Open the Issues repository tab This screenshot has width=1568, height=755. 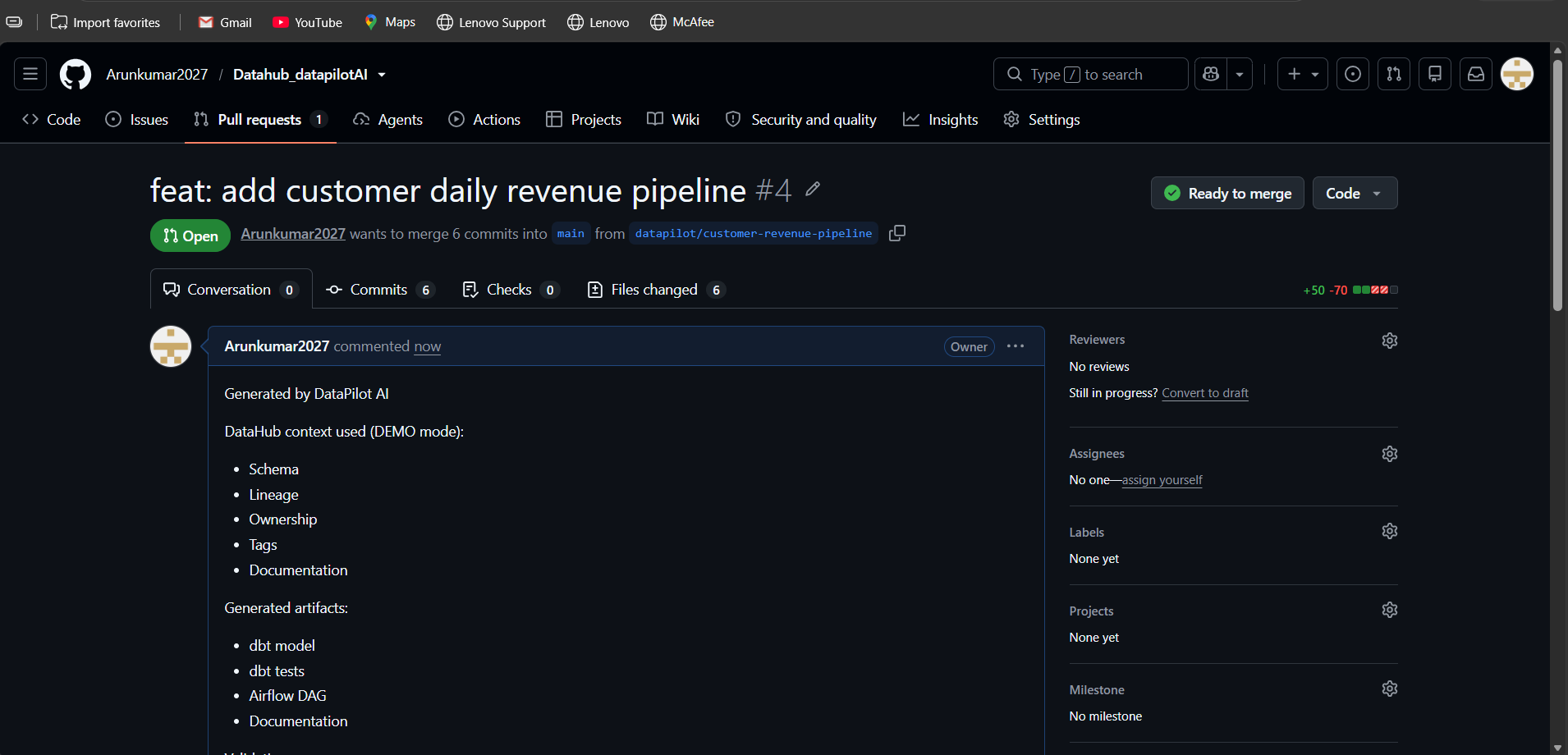coord(137,120)
